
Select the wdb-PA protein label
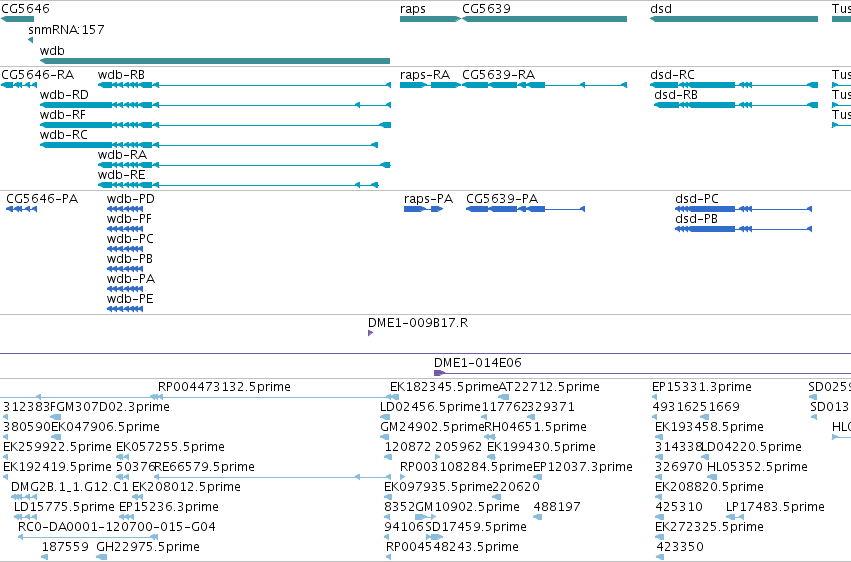click(x=131, y=279)
